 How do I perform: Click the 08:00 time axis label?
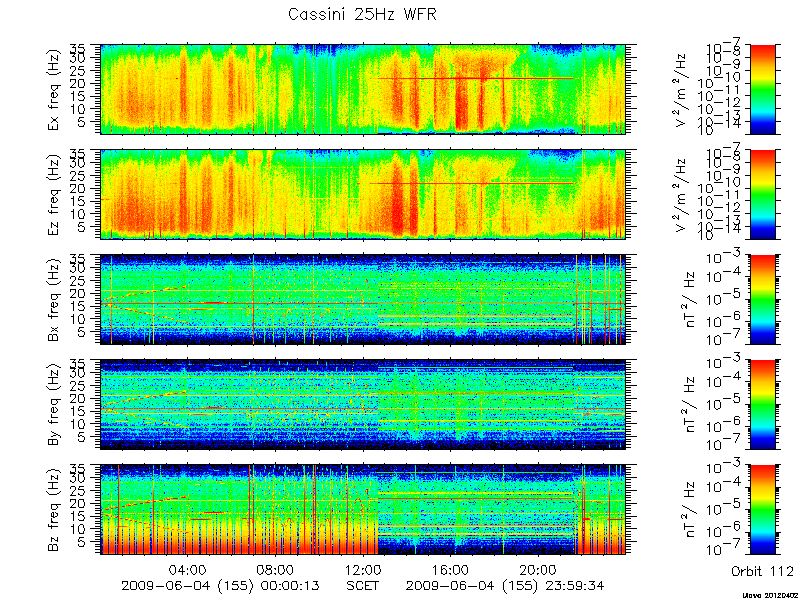click(276, 569)
